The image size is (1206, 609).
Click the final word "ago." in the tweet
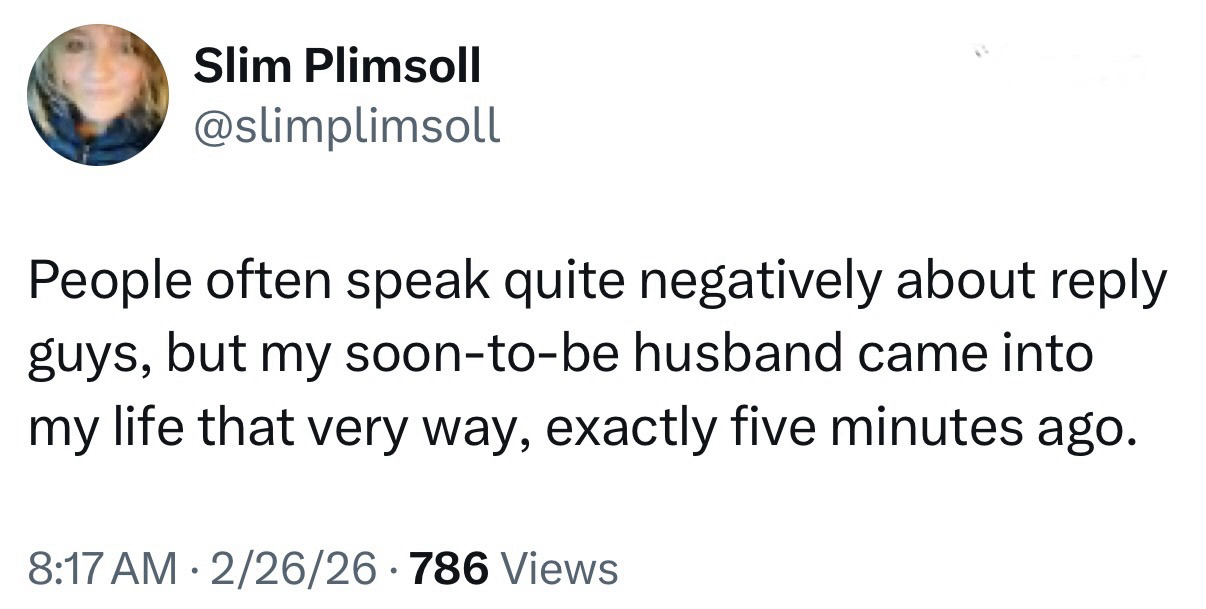1089,430
